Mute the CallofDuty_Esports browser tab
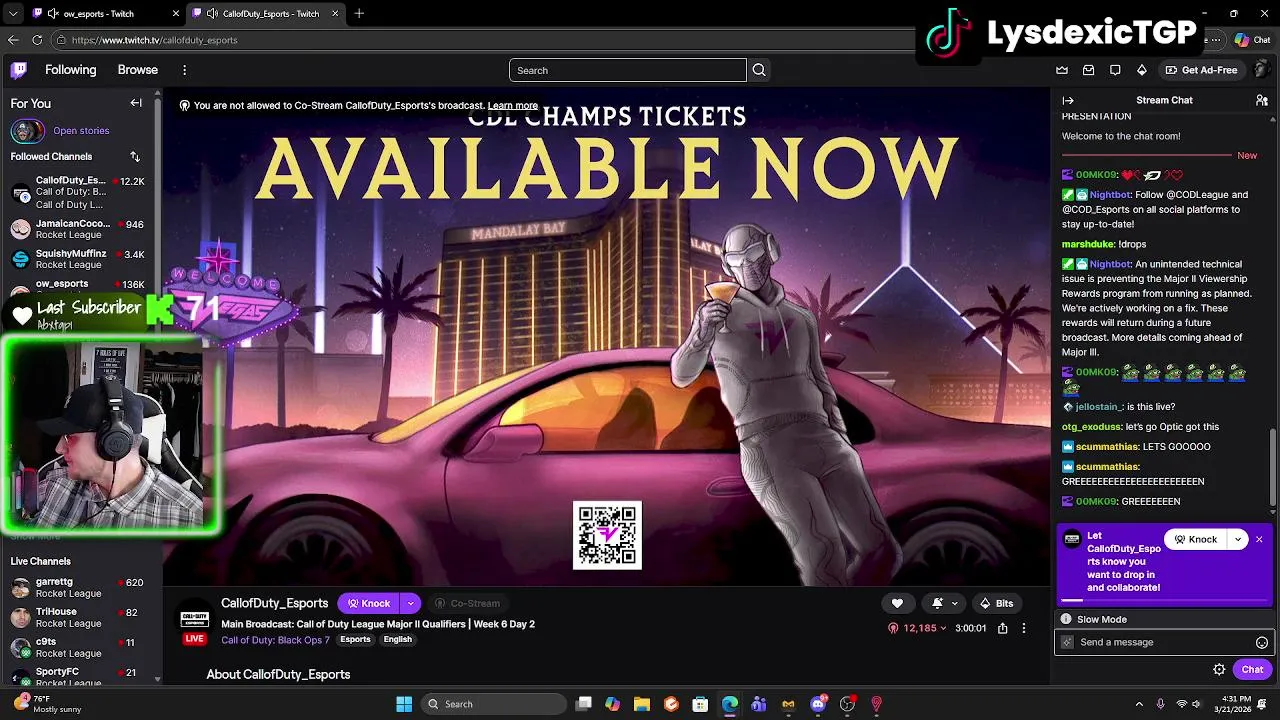 (212, 14)
